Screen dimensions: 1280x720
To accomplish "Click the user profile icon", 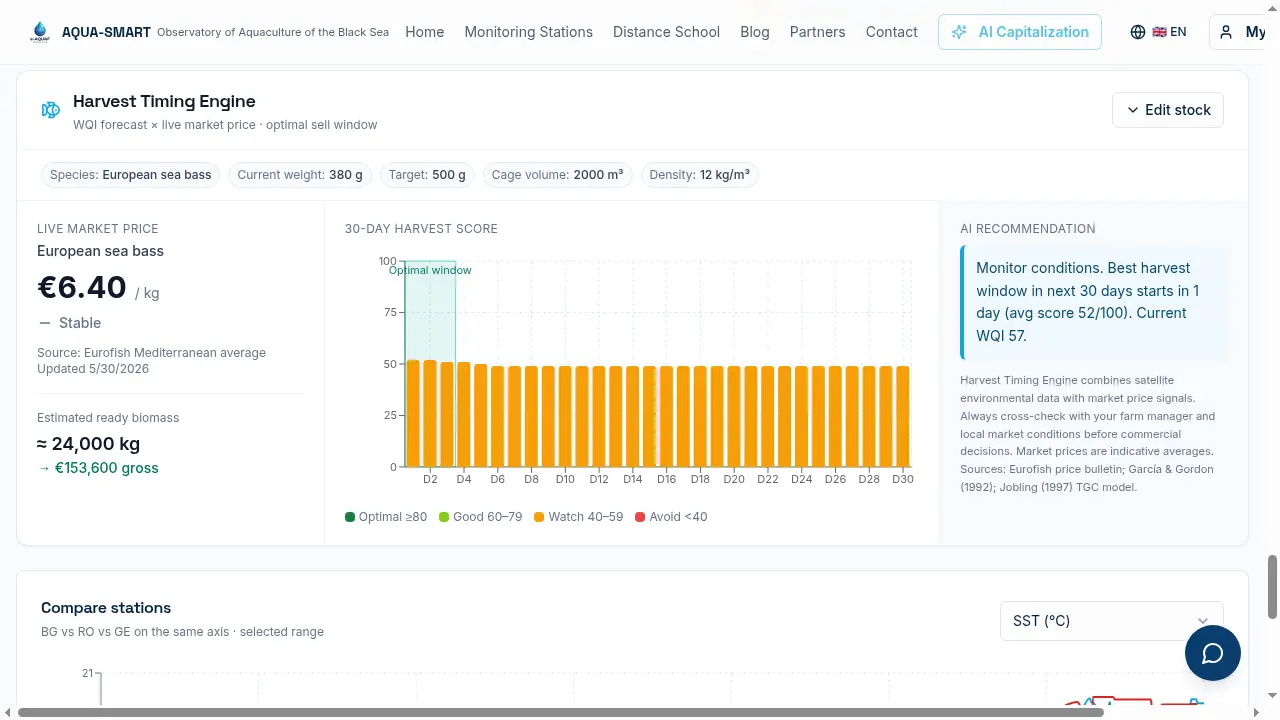I will (1226, 32).
